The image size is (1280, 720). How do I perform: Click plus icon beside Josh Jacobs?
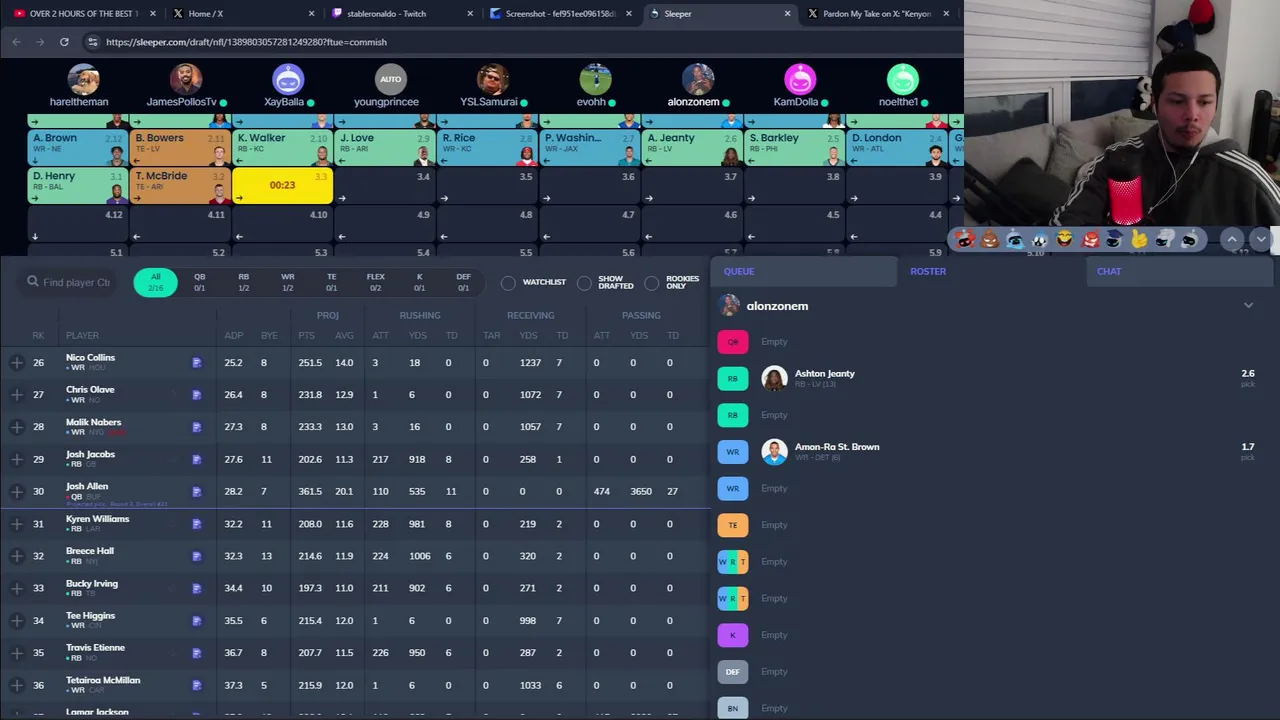click(x=17, y=459)
